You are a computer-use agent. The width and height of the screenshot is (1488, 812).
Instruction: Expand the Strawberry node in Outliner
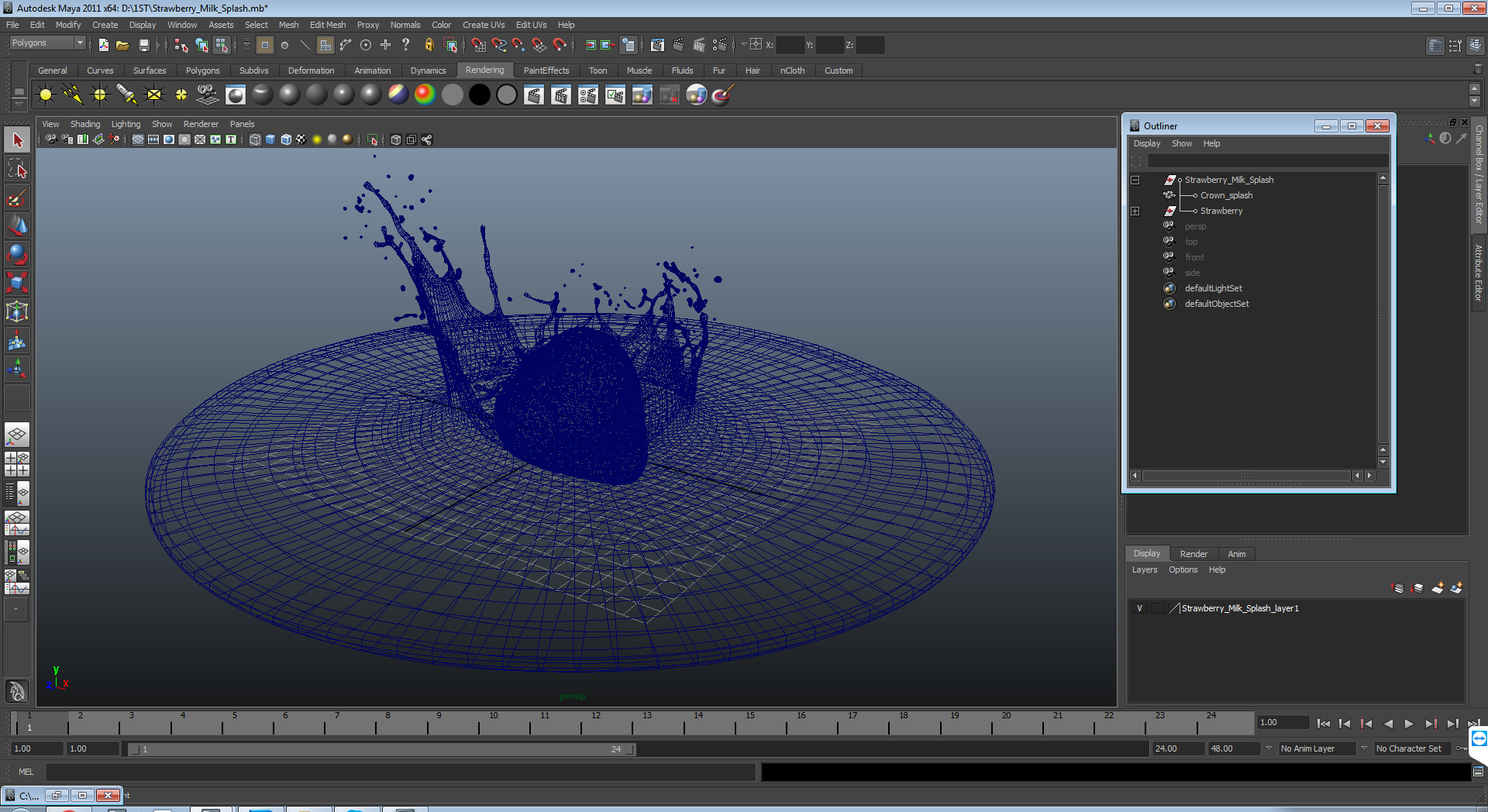[x=1135, y=211]
